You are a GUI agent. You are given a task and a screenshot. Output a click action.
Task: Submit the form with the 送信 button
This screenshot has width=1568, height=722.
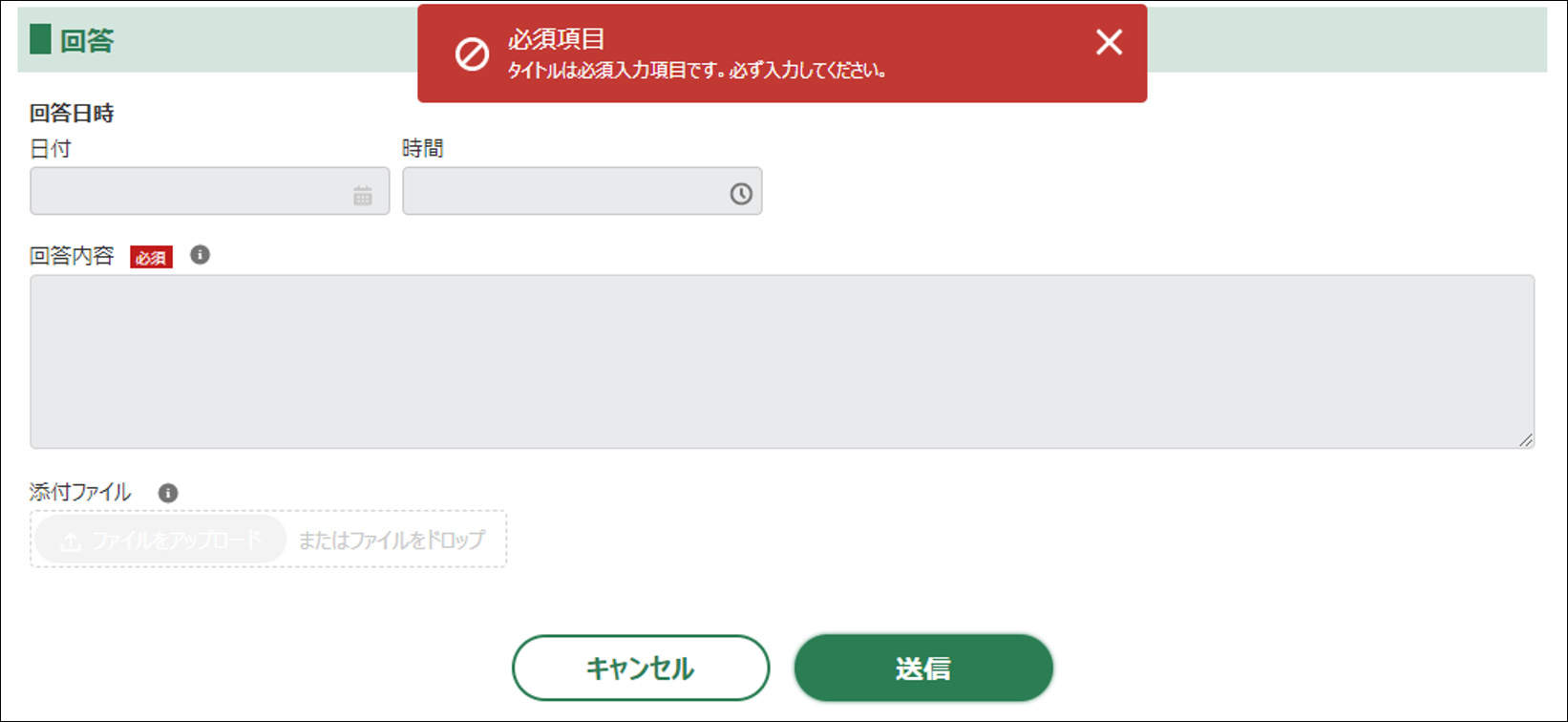(922, 669)
